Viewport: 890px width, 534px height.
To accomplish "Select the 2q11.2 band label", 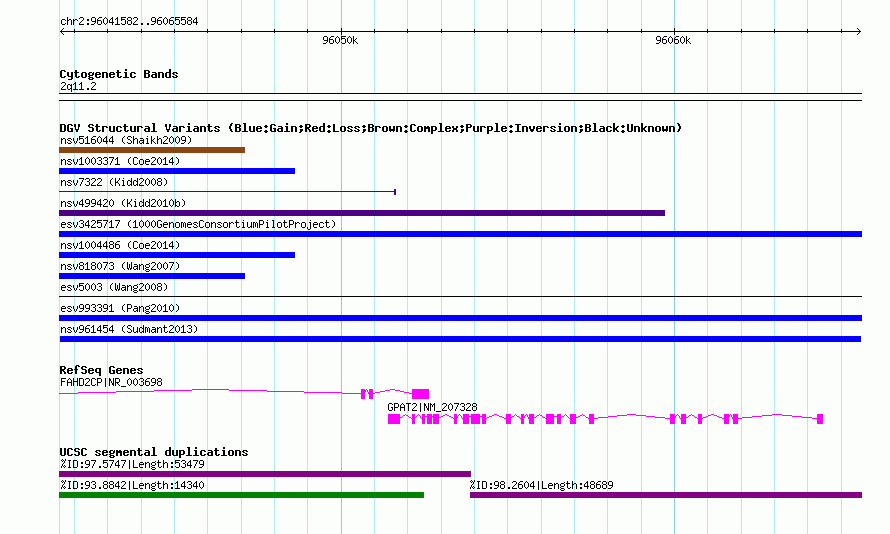I will click(78, 86).
